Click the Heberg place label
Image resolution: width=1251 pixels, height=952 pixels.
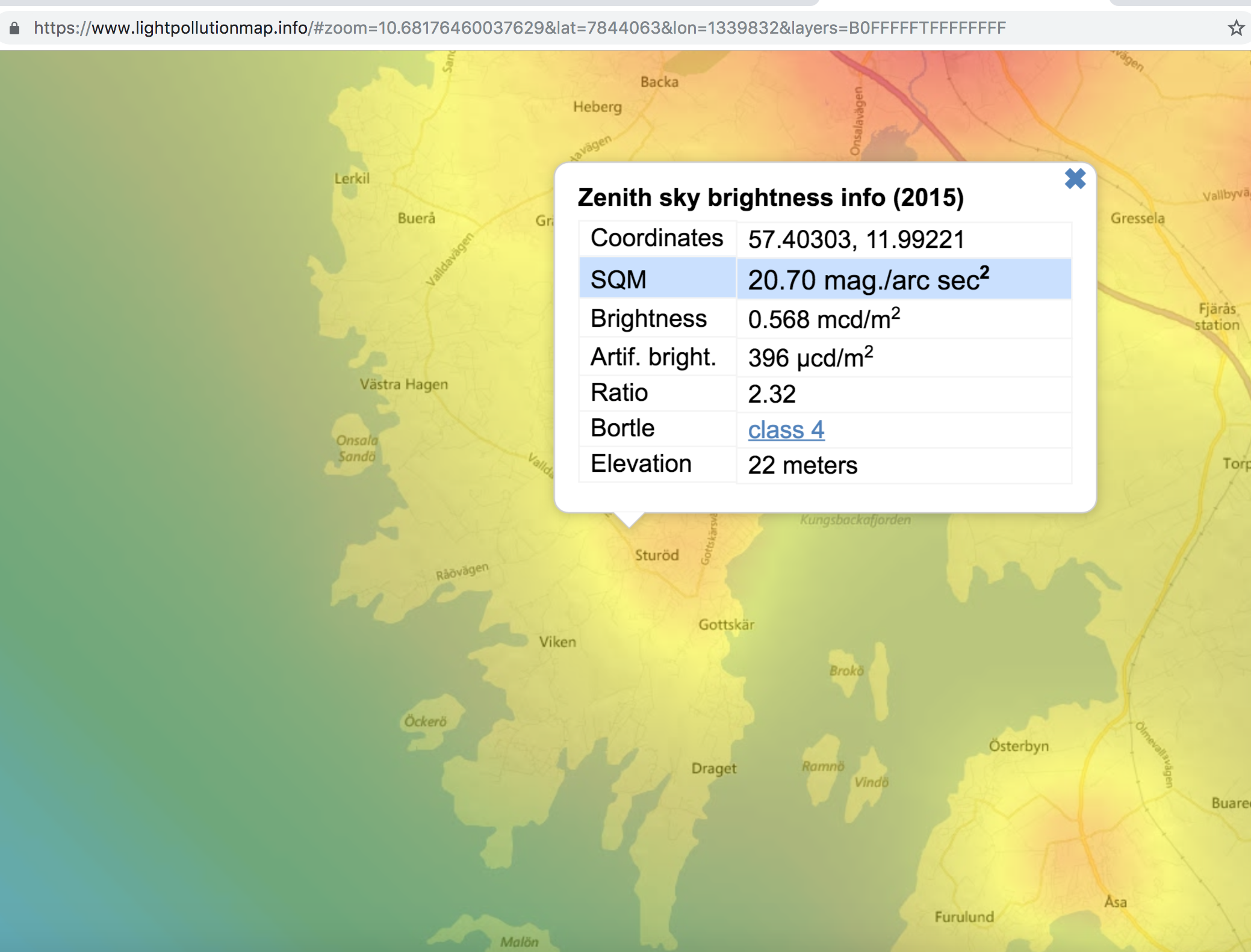(597, 107)
